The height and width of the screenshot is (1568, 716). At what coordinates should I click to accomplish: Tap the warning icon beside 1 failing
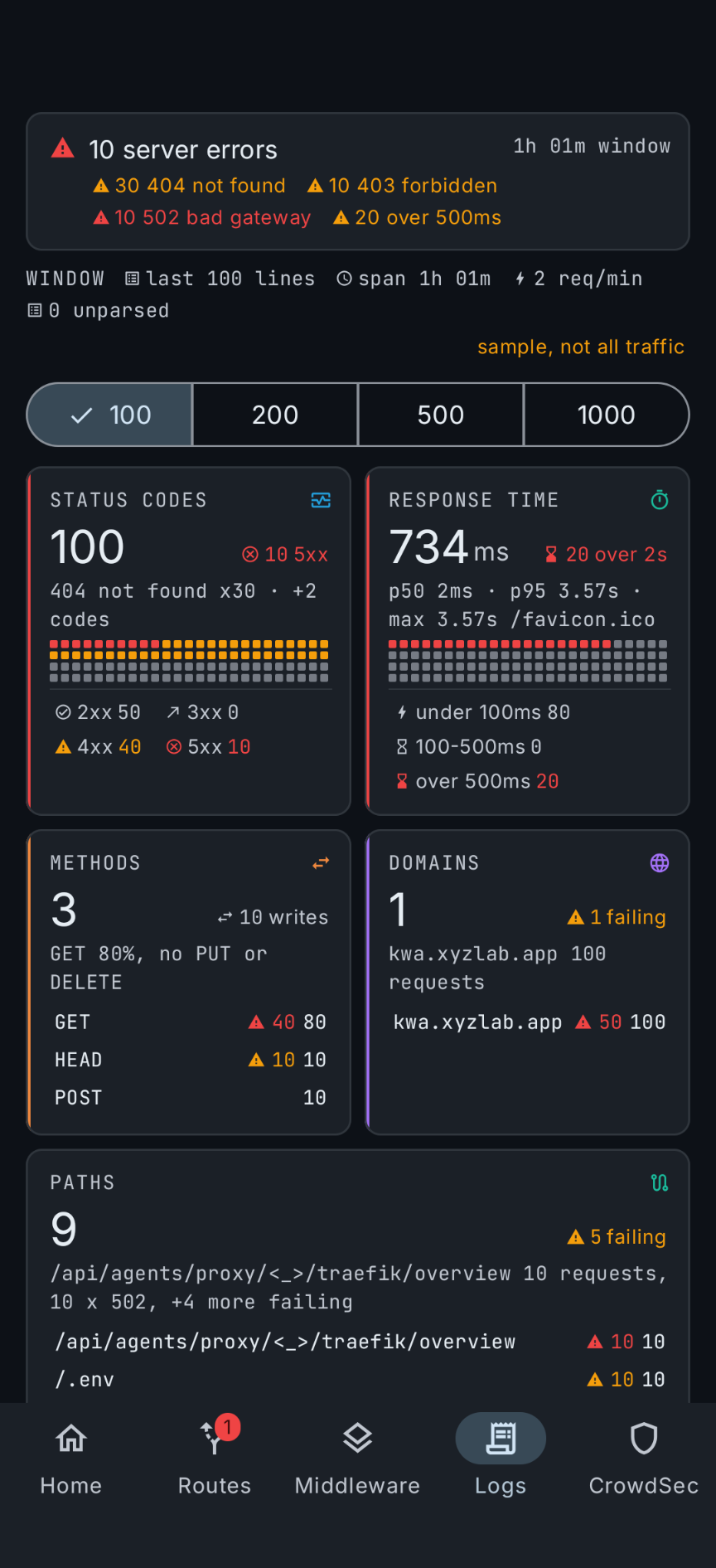576,917
